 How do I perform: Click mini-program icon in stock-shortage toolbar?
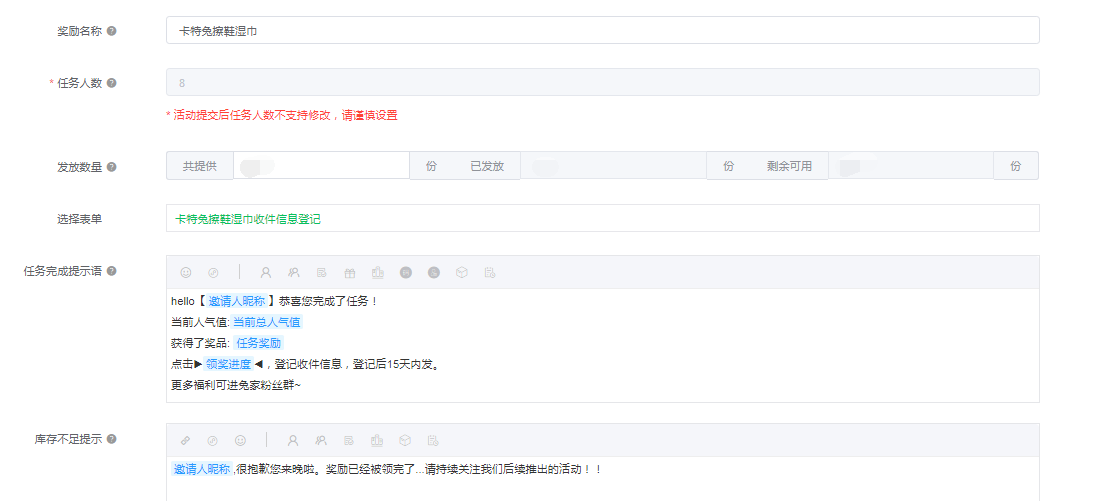(213, 441)
